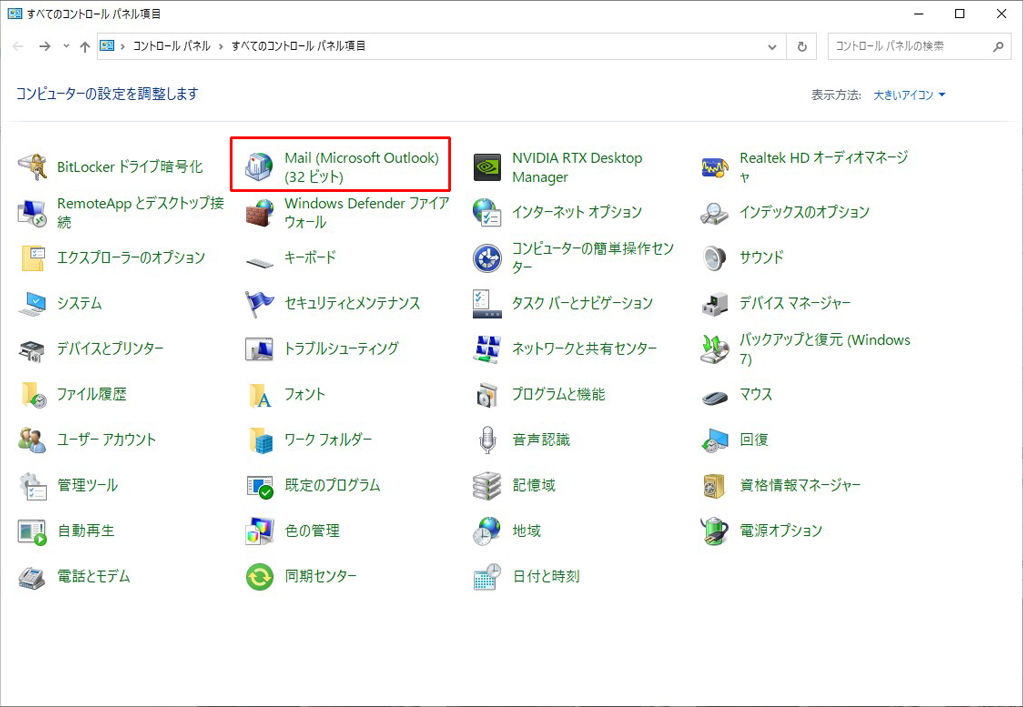Click the トラブルシューティング icon
The image size is (1023, 707).
[x=259, y=350]
